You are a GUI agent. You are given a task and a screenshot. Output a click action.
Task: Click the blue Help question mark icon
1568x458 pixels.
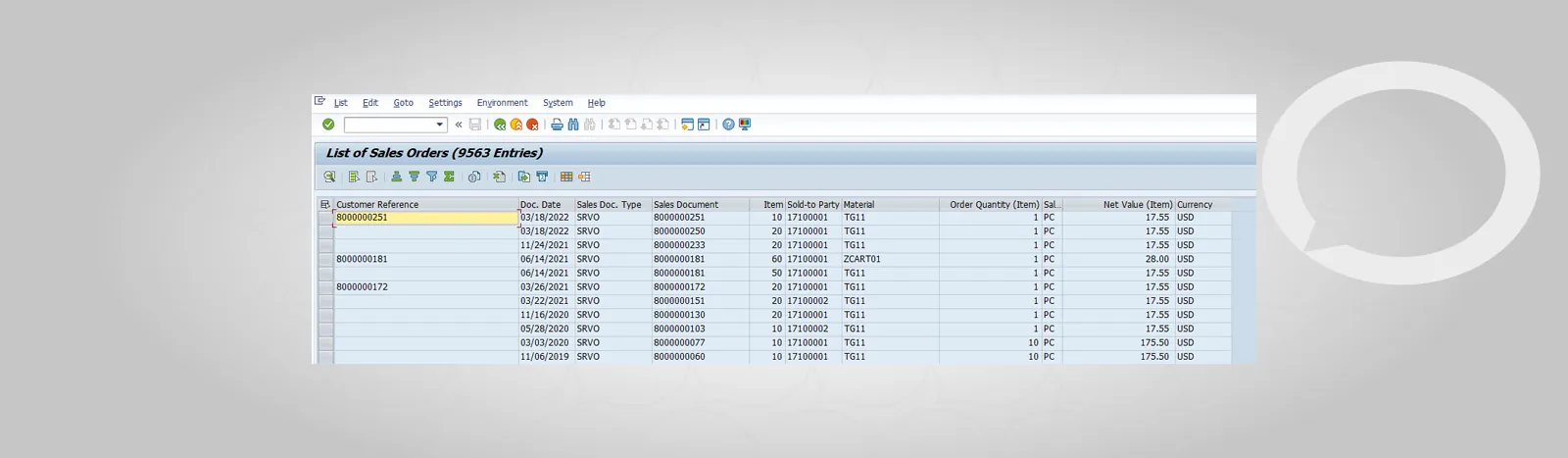tap(728, 125)
